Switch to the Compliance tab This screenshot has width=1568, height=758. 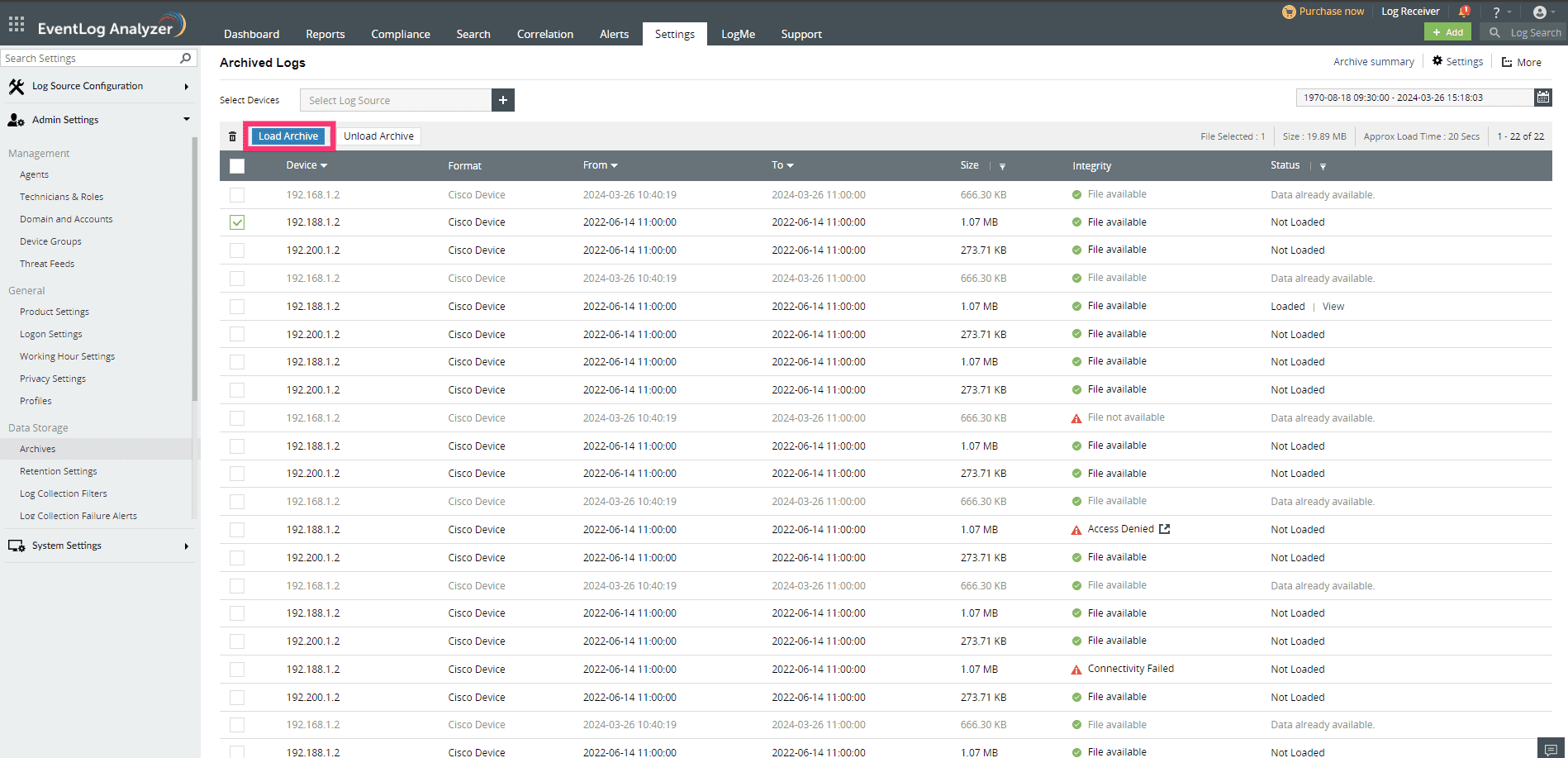401,34
